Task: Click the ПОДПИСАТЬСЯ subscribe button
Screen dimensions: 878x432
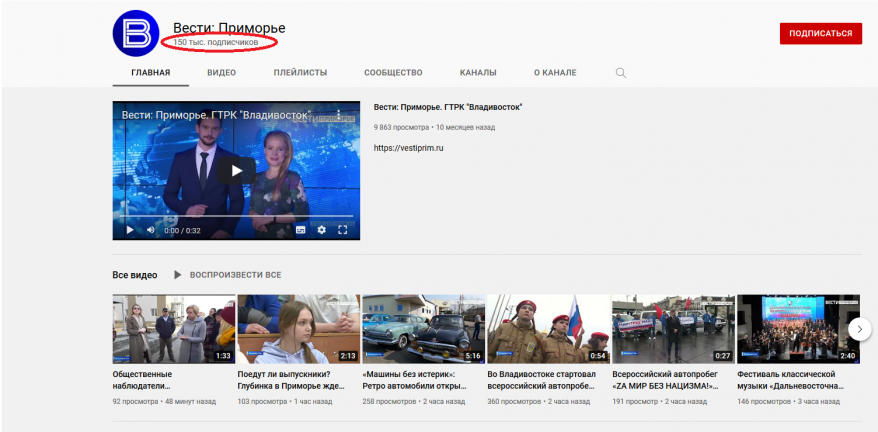Action: click(x=820, y=34)
